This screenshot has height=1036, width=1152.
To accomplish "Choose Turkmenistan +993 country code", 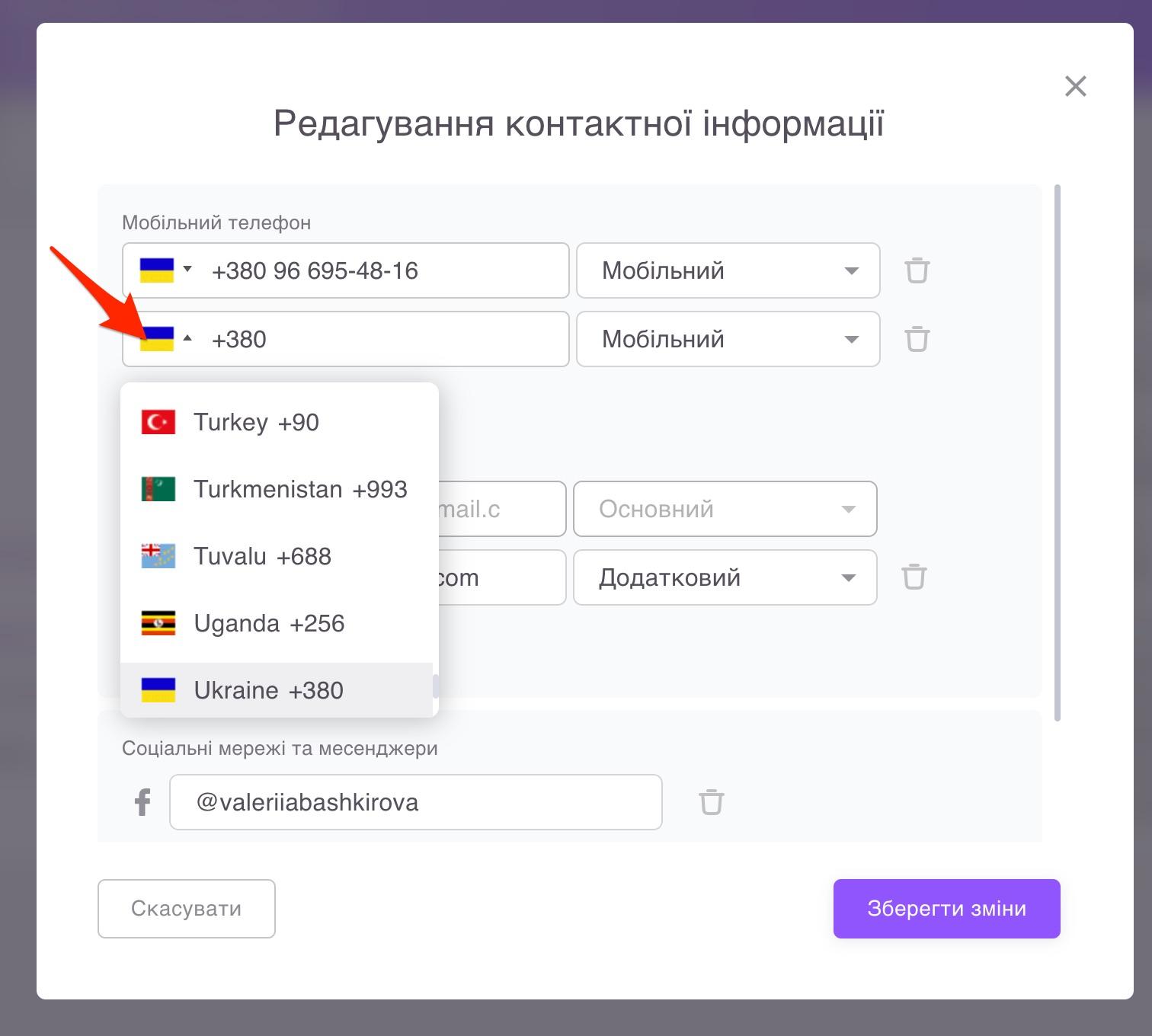I will pyautogui.click(x=300, y=489).
